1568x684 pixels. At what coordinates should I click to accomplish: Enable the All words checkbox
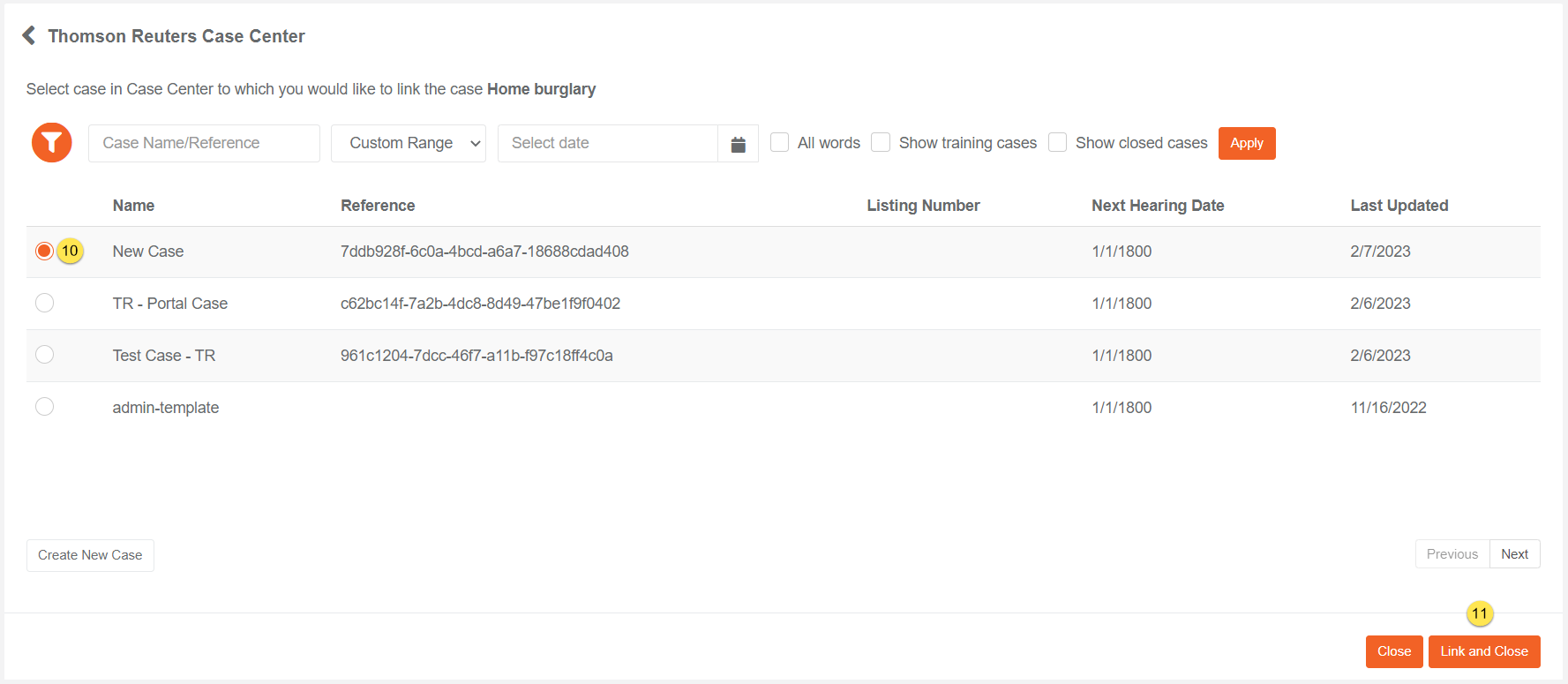click(779, 143)
